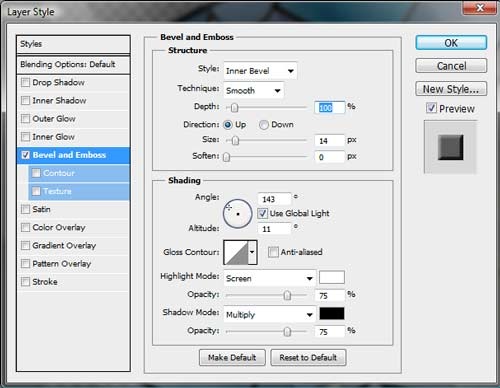Screen dimensions: 500x388
Task: Enable the Drop Shadow checkbox
Action: 25,82
